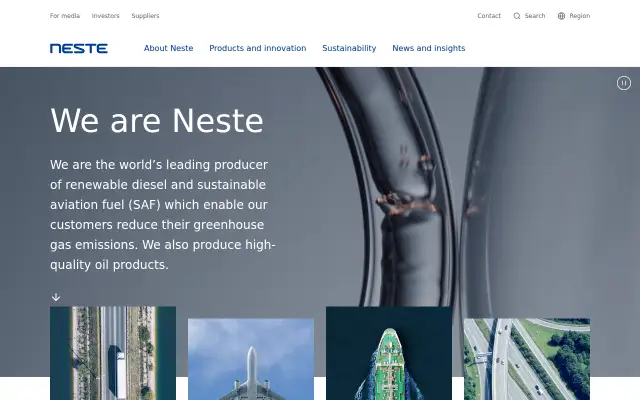Click the down arrow below hero text
This screenshot has height=400, width=640.
[x=56, y=297]
